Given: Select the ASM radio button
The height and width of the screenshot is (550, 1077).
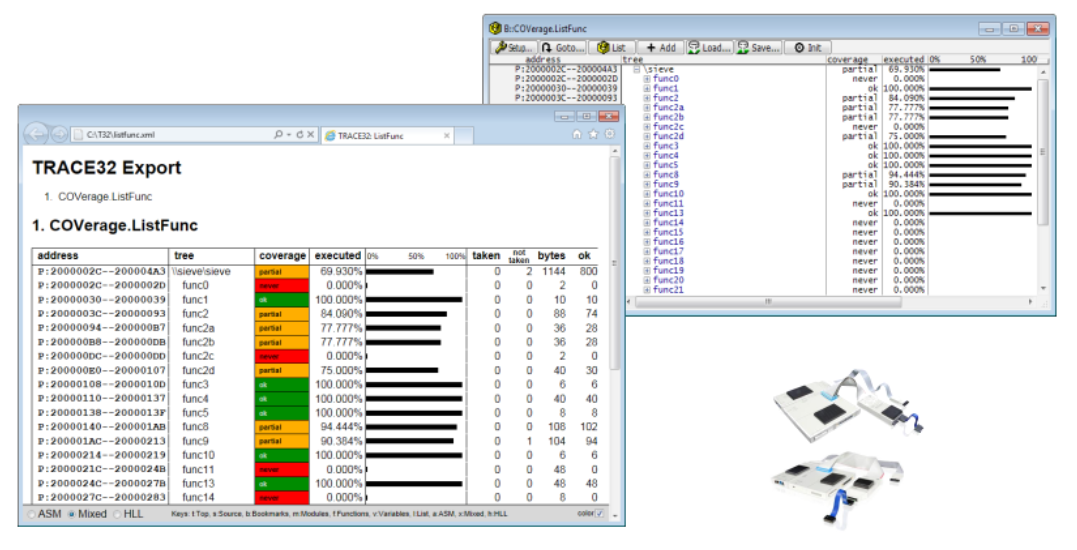Looking at the screenshot, I should click(32, 514).
